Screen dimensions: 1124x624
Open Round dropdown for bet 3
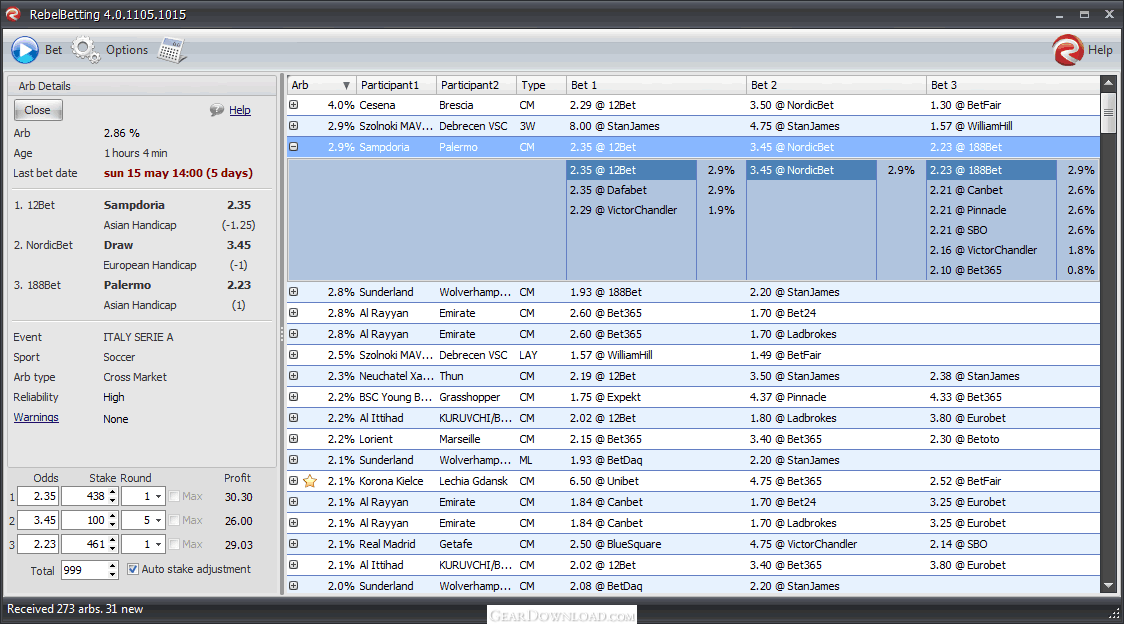click(x=158, y=544)
